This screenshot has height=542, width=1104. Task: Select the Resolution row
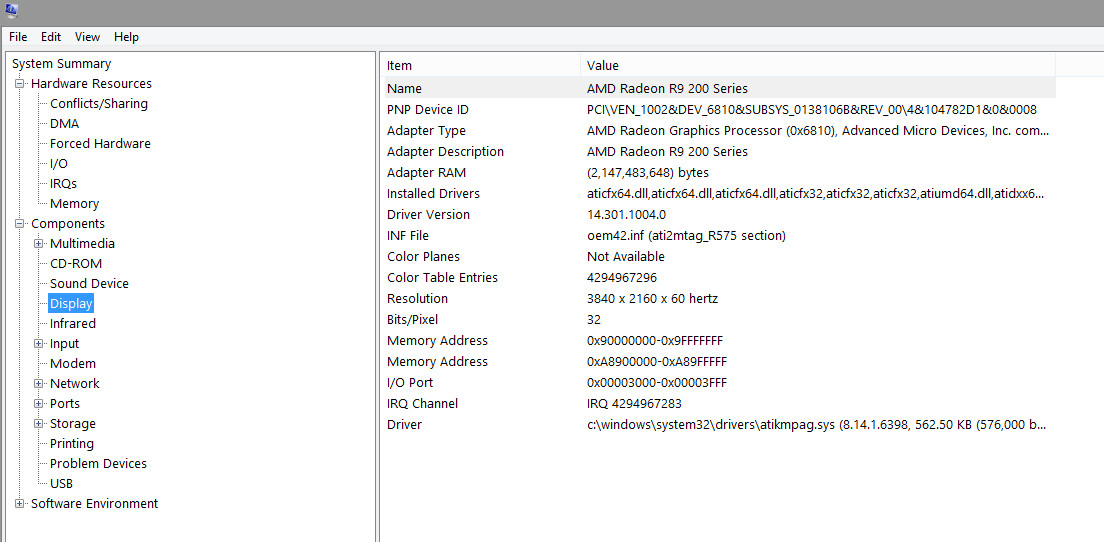pyautogui.click(x=718, y=298)
